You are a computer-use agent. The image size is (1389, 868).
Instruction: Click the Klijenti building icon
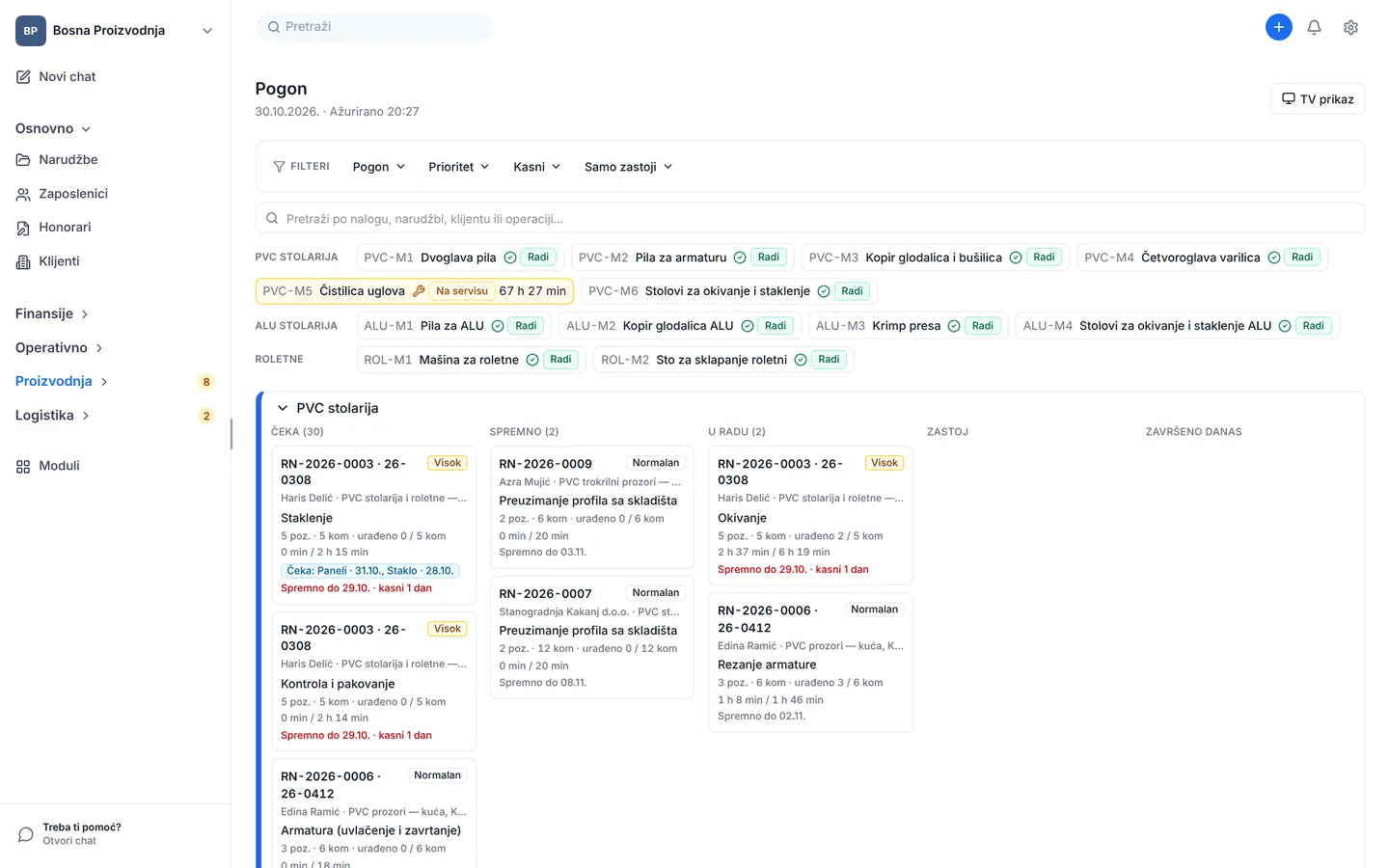point(23,261)
